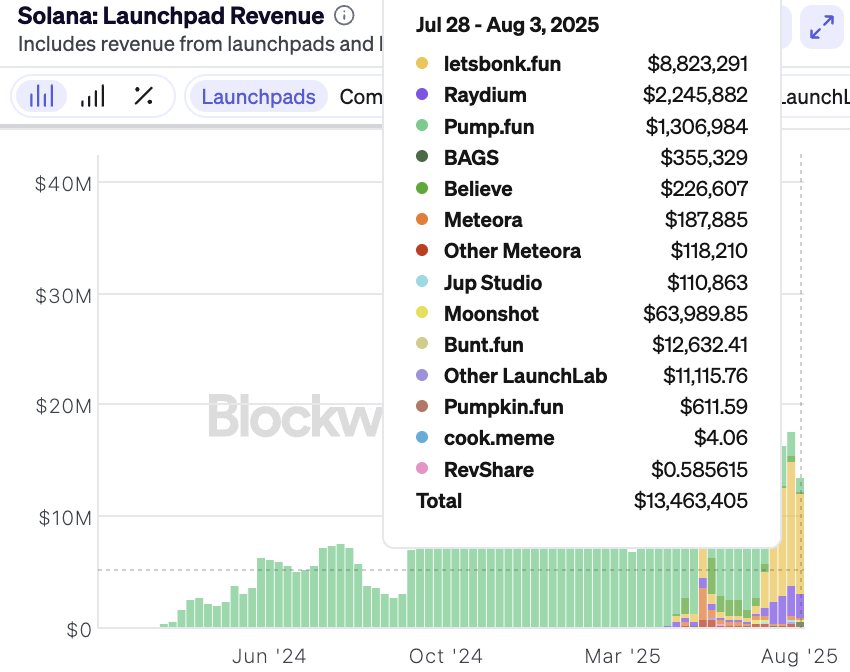Screen dimensions: 850x672
Task: Click the $63,989.85 value
Action: (696, 313)
